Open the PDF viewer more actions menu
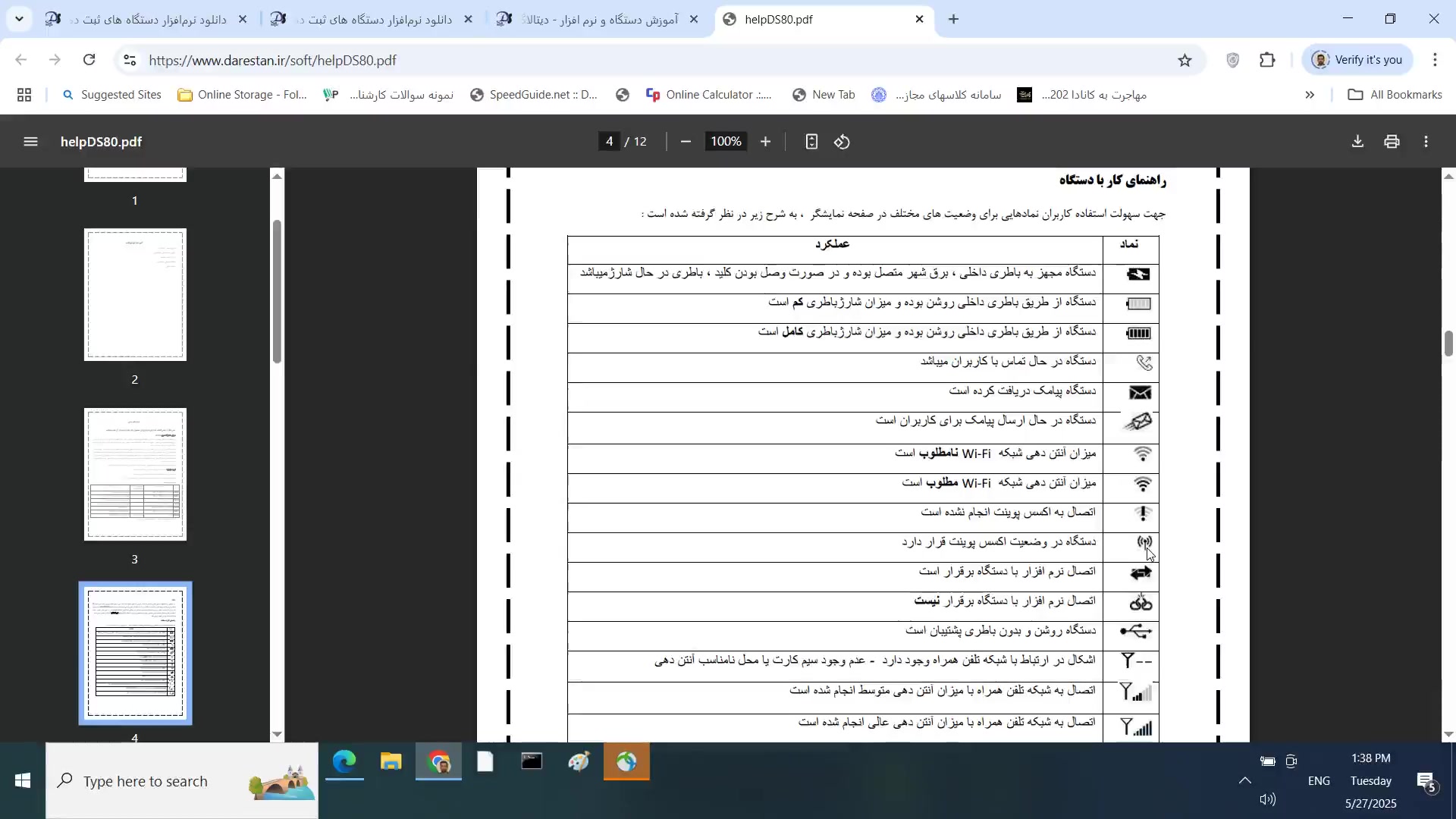Image resolution: width=1456 pixels, height=819 pixels. click(x=1426, y=142)
